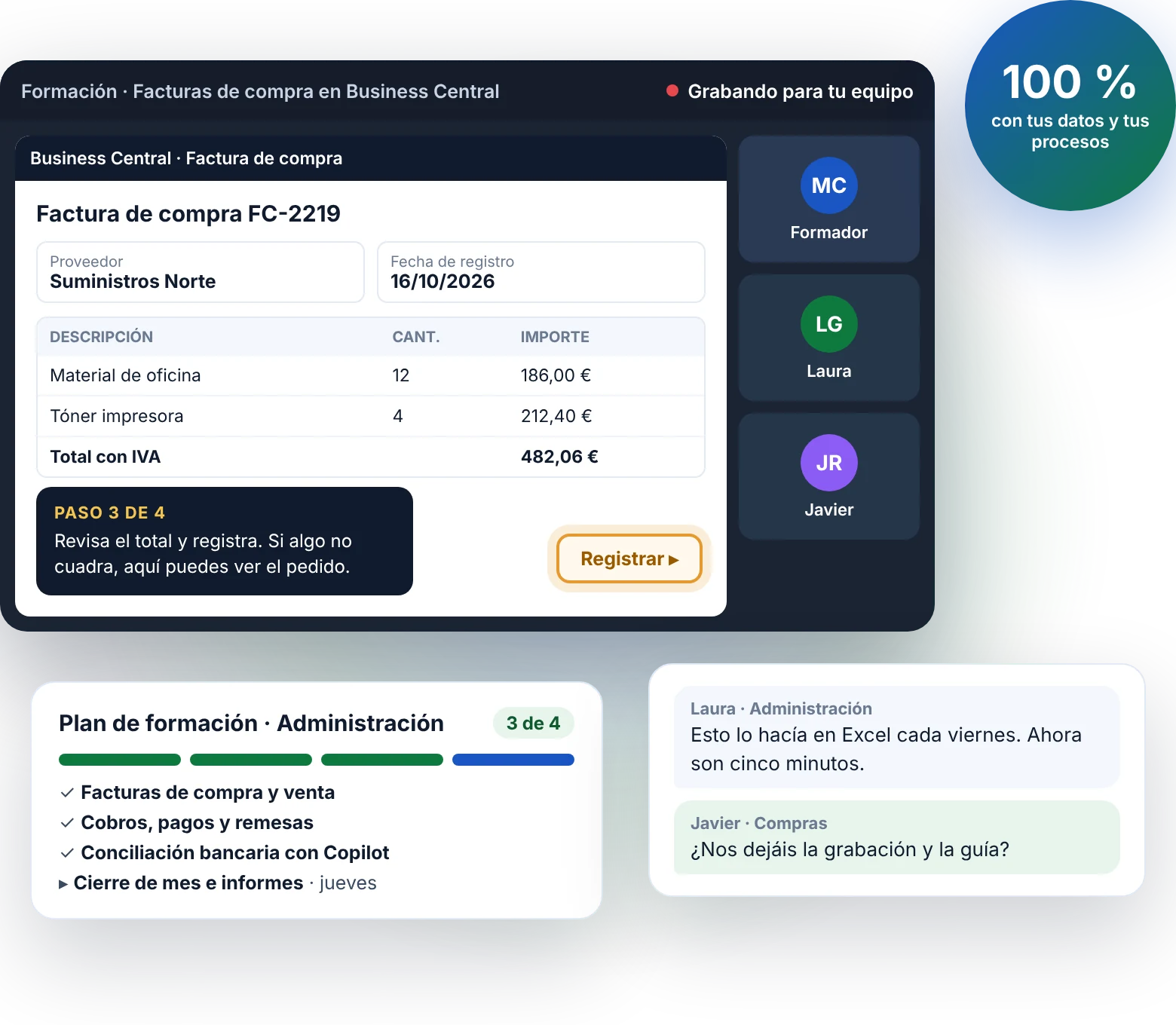Image resolution: width=1176 pixels, height=1025 pixels.
Task: Click the Grabando para tu equipo label
Action: pyautogui.click(x=801, y=91)
